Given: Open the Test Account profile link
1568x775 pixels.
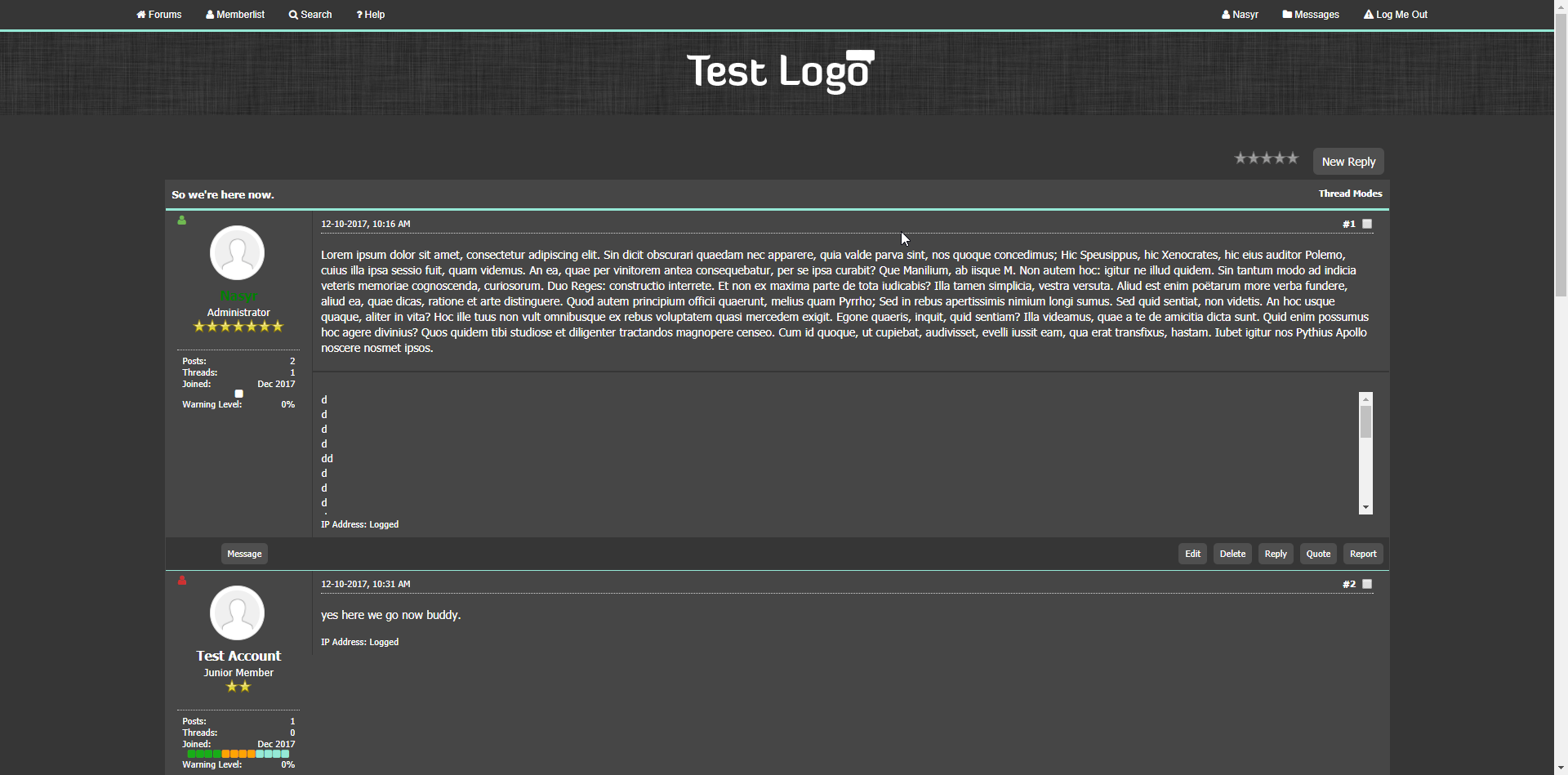Looking at the screenshot, I should [x=238, y=656].
